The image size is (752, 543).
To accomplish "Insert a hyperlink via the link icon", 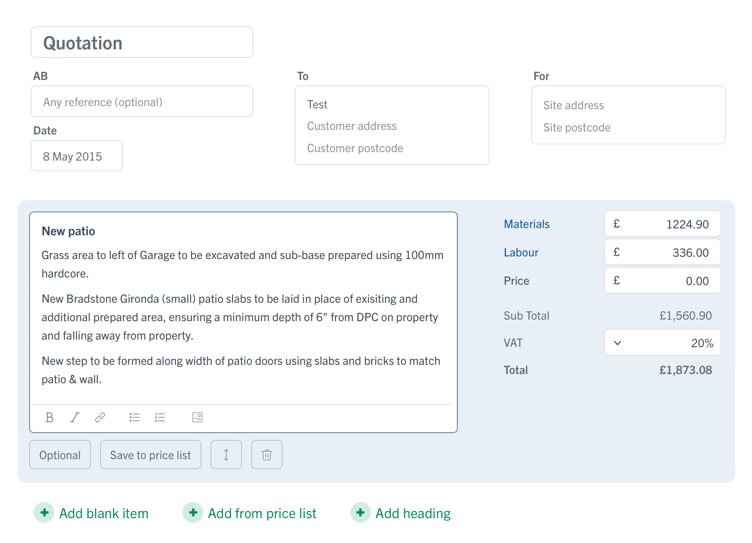I will pyautogui.click(x=100, y=417).
